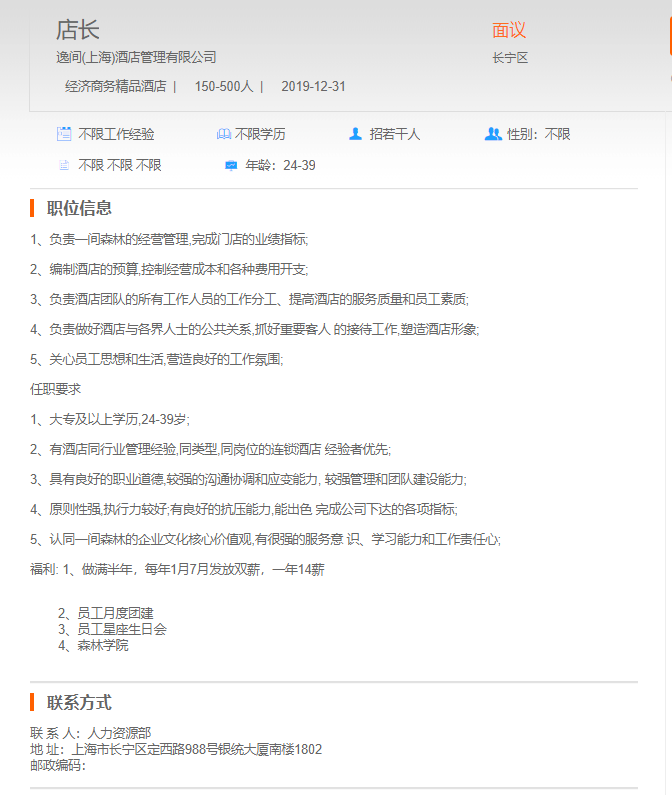Click the company address line 上海市长宁区定西路988号

point(176,749)
